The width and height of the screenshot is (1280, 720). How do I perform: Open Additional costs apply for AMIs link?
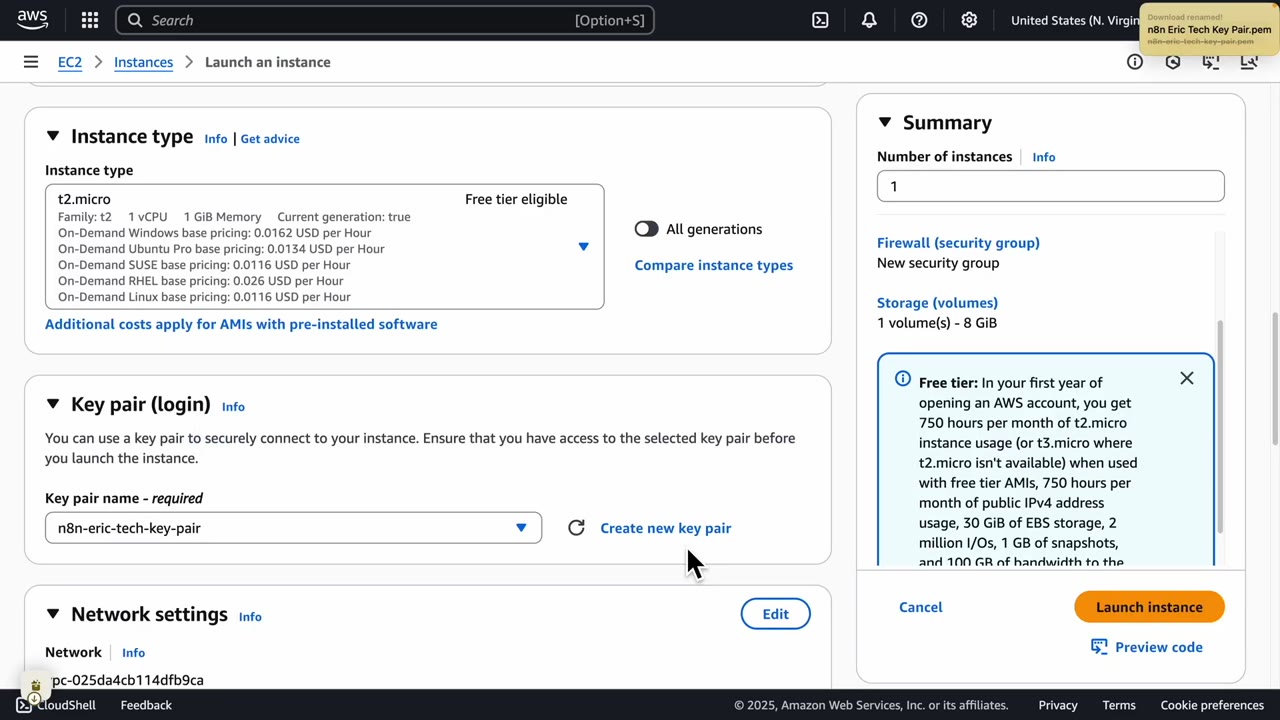(241, 324)
